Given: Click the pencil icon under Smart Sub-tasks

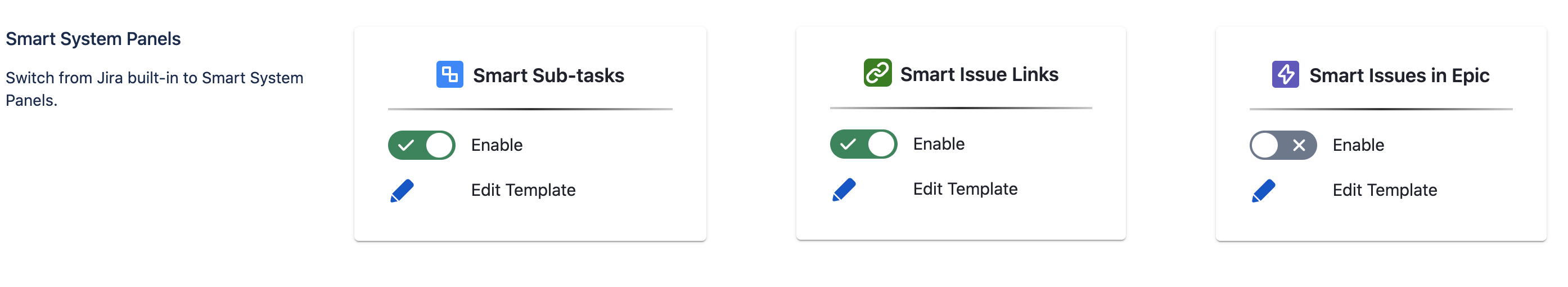Looking at the screenshot, I should coord(402,191).
